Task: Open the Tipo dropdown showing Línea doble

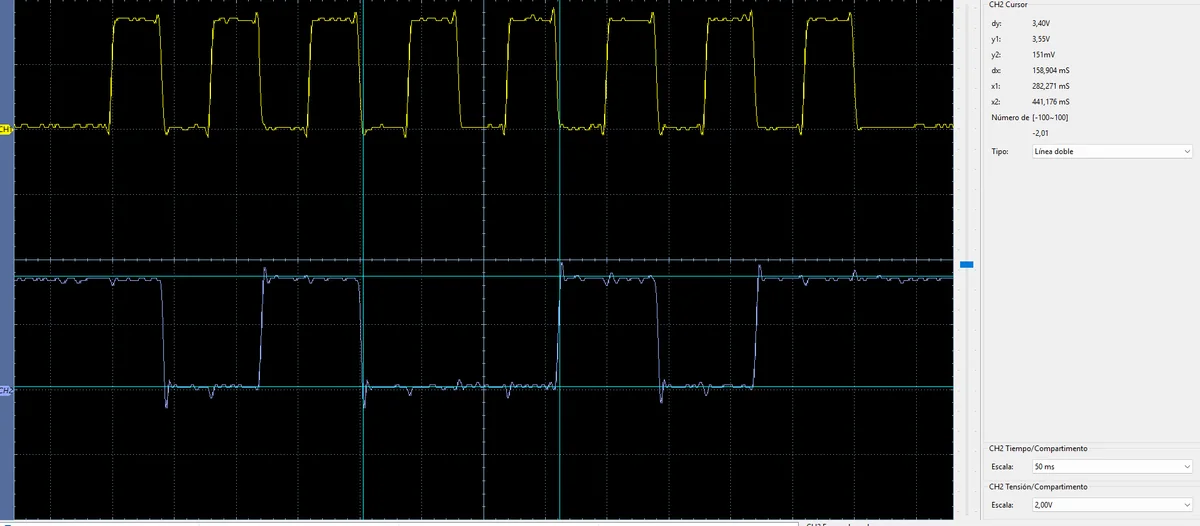Action: click(1111, 151)
